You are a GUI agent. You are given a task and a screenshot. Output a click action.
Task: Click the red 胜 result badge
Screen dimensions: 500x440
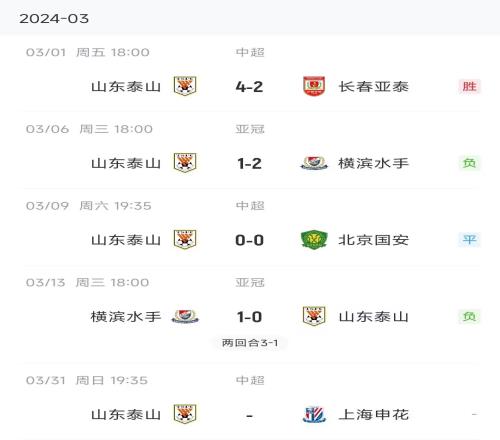(469, 87)
